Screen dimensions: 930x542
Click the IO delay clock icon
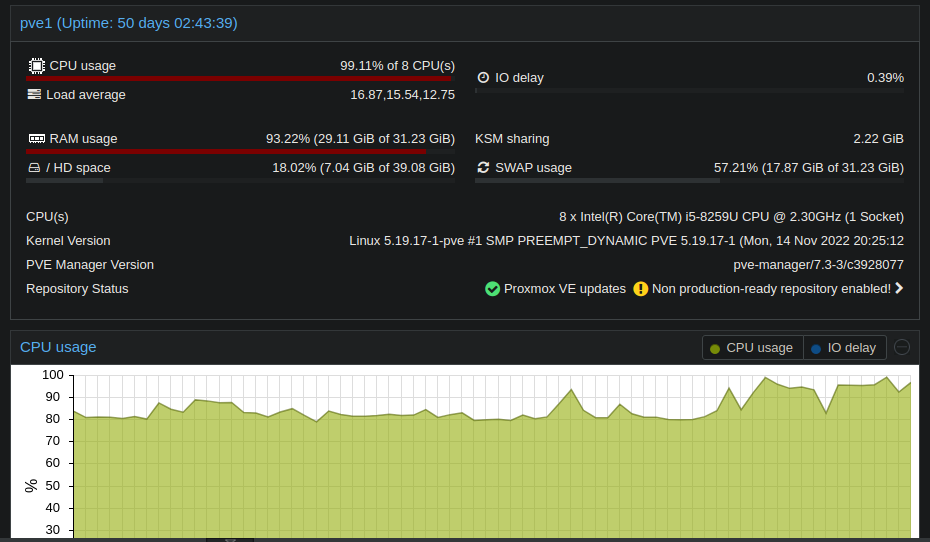click(483, 78)
